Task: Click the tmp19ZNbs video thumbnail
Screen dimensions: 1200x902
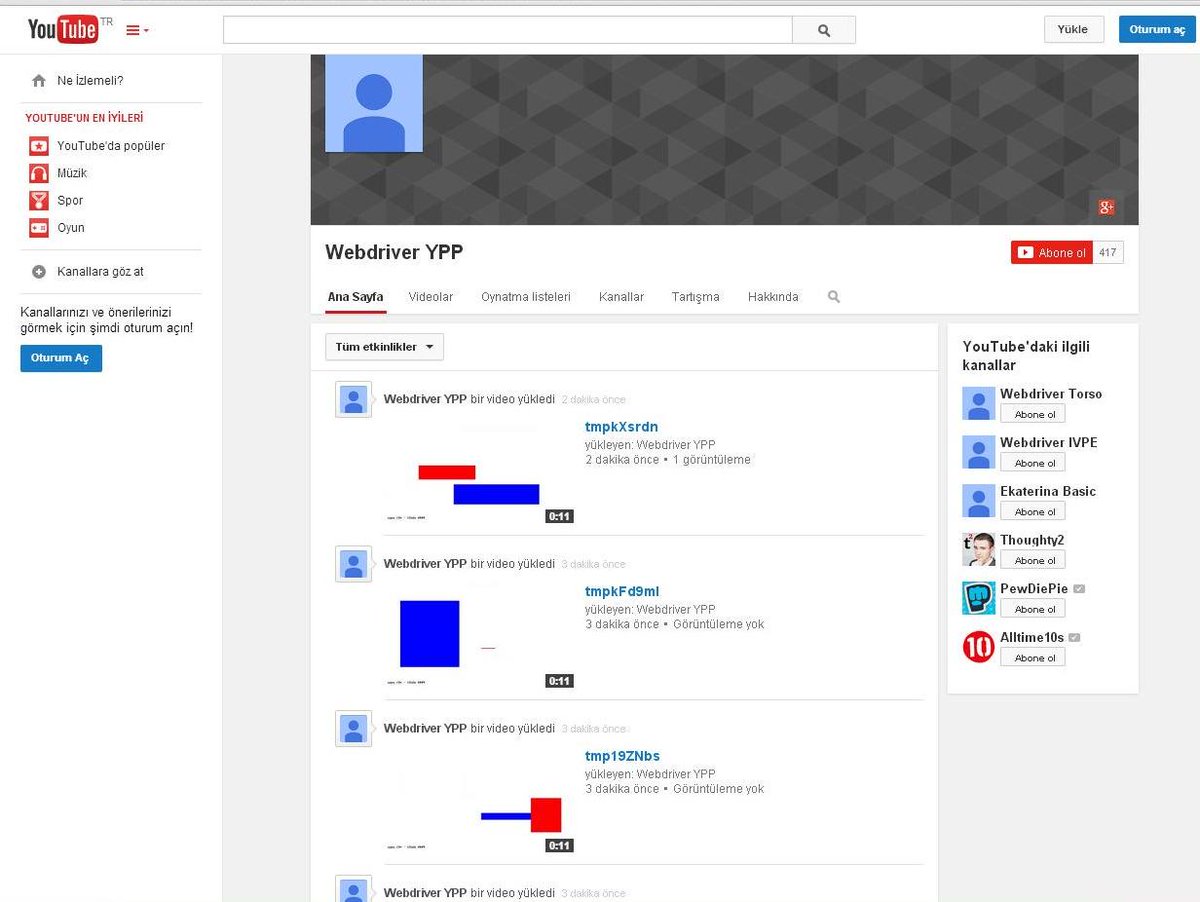Action: coord(480,802)
